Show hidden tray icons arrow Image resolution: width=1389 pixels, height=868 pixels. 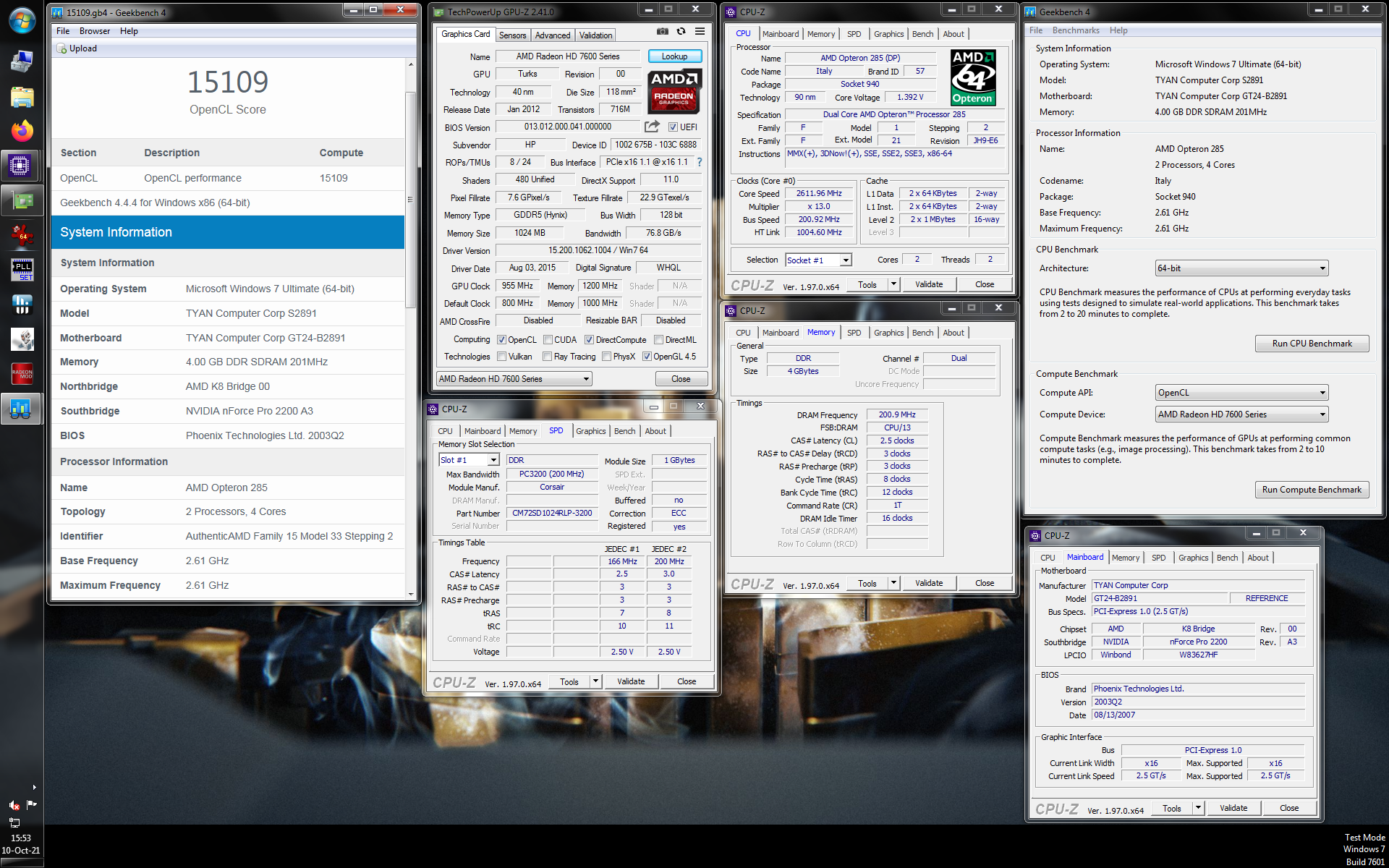[34, 787]
